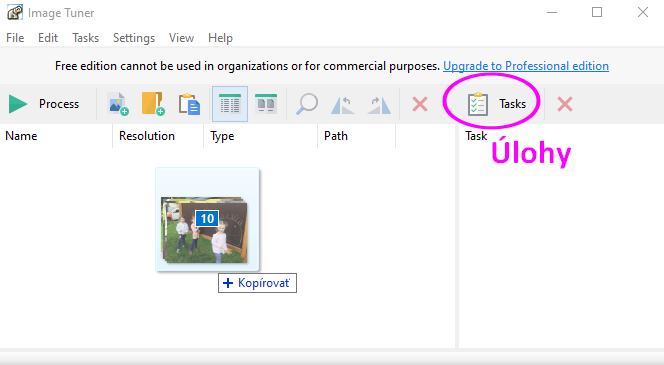The width and height of the screenshot is (664, 365).
Task: Open the Tasks toolbar button
Action: [x=496, y=104]
